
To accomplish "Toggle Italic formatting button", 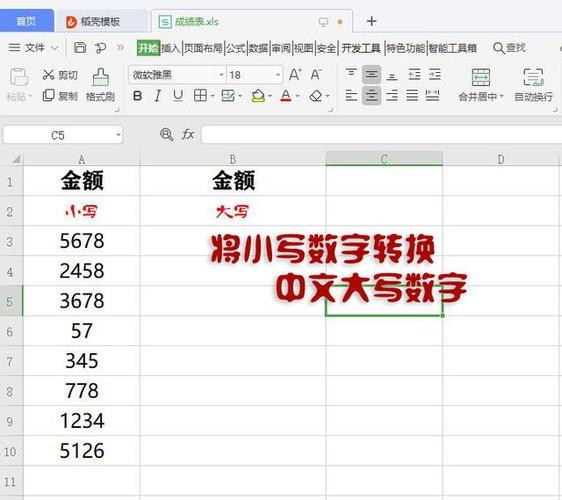I will pos(157,96).
